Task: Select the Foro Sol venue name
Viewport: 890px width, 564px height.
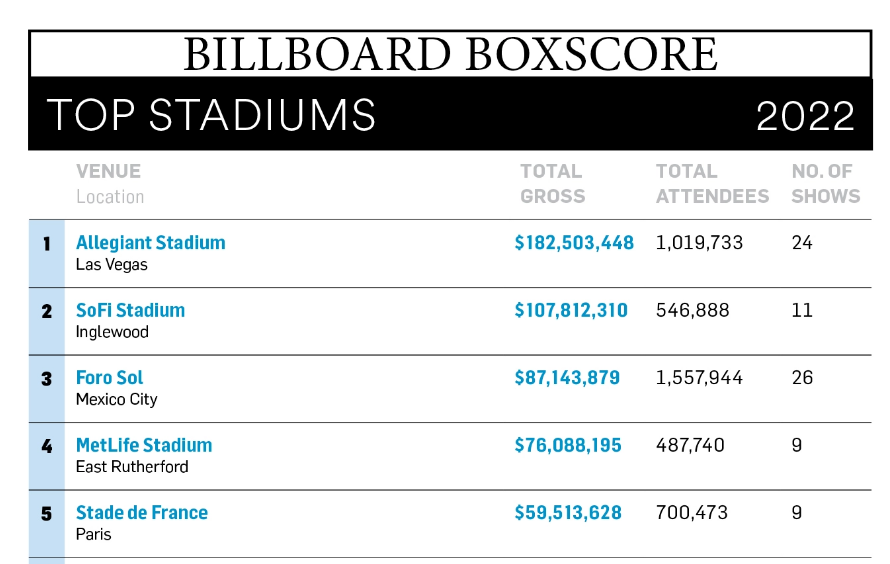Action: pos(109,378)
